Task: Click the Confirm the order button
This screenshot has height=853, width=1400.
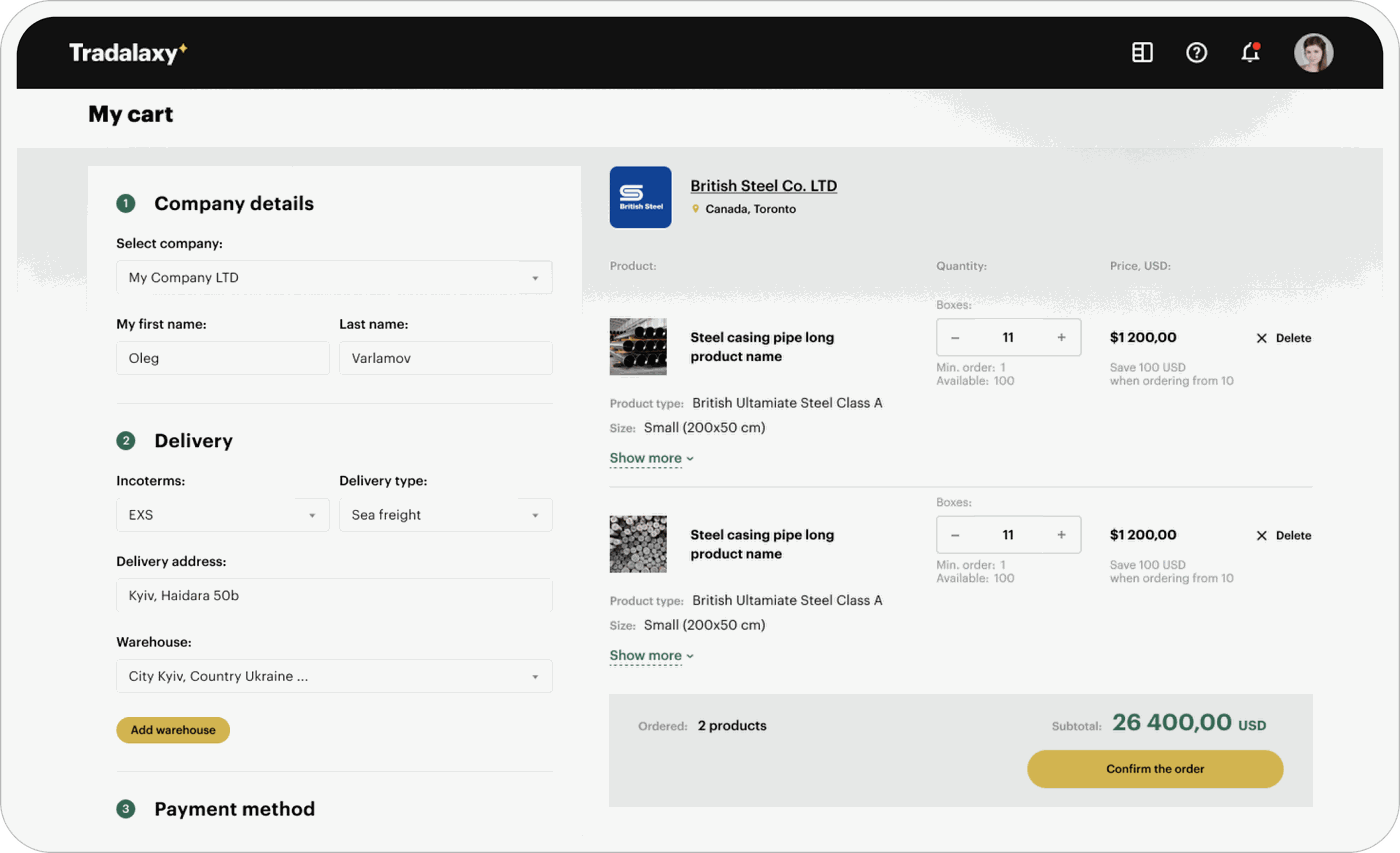Action: (1155, 769)
